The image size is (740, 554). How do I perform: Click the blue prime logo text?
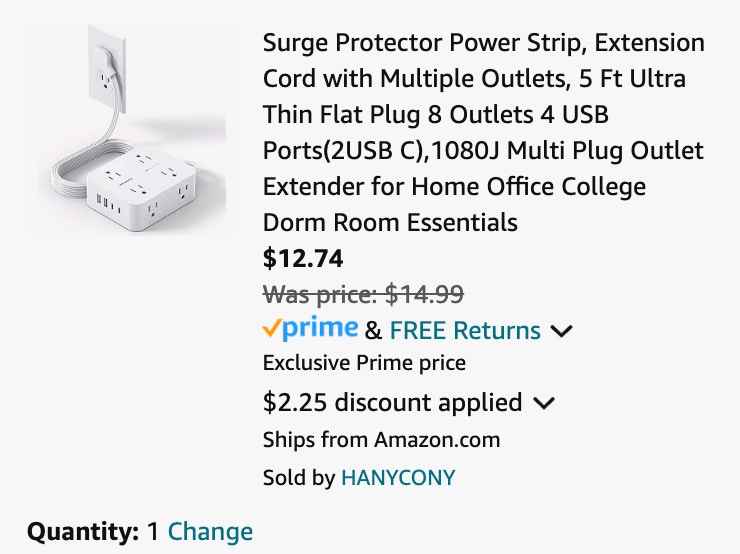pyautogui.click(x=320, y=328)
